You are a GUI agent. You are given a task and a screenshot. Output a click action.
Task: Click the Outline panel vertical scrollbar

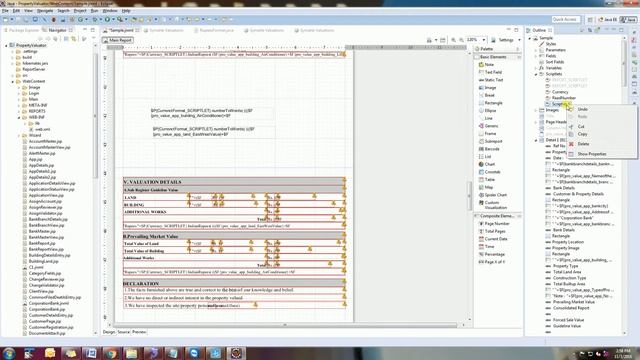click(x=624, y=62)
